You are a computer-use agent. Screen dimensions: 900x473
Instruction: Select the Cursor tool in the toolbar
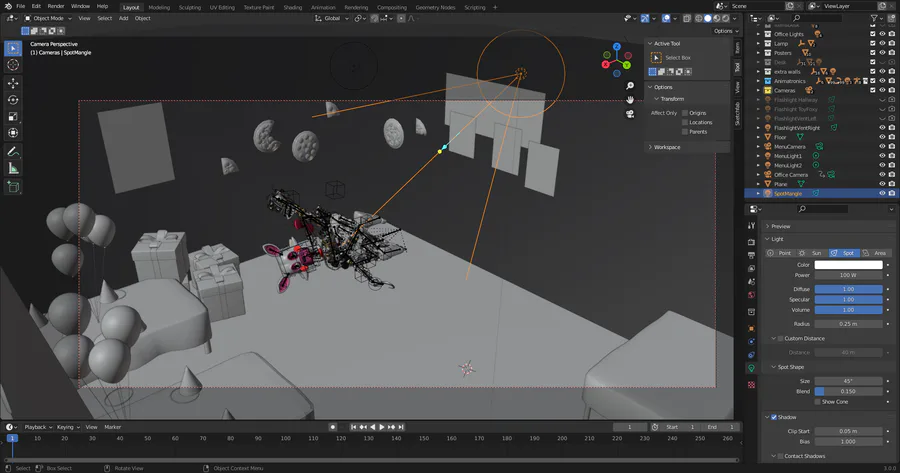(x=13, y=65)
